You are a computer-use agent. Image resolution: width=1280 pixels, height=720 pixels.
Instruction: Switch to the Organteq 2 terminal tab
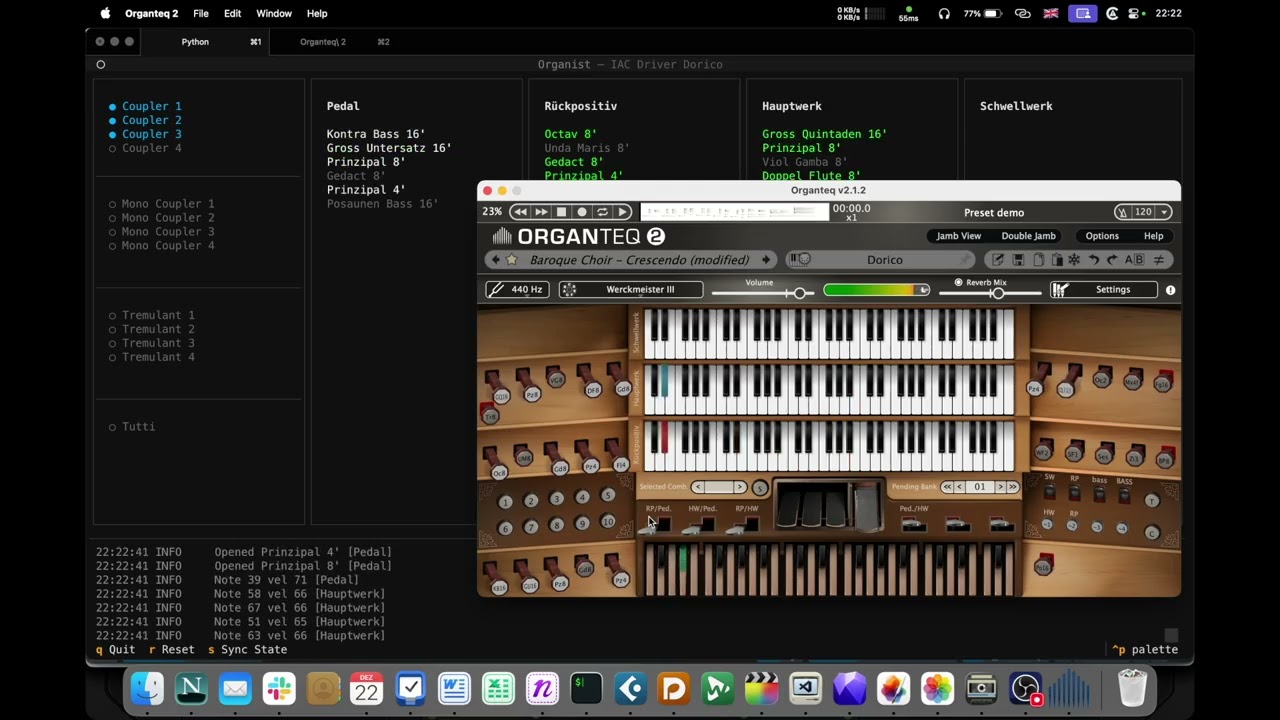point(335,42)
